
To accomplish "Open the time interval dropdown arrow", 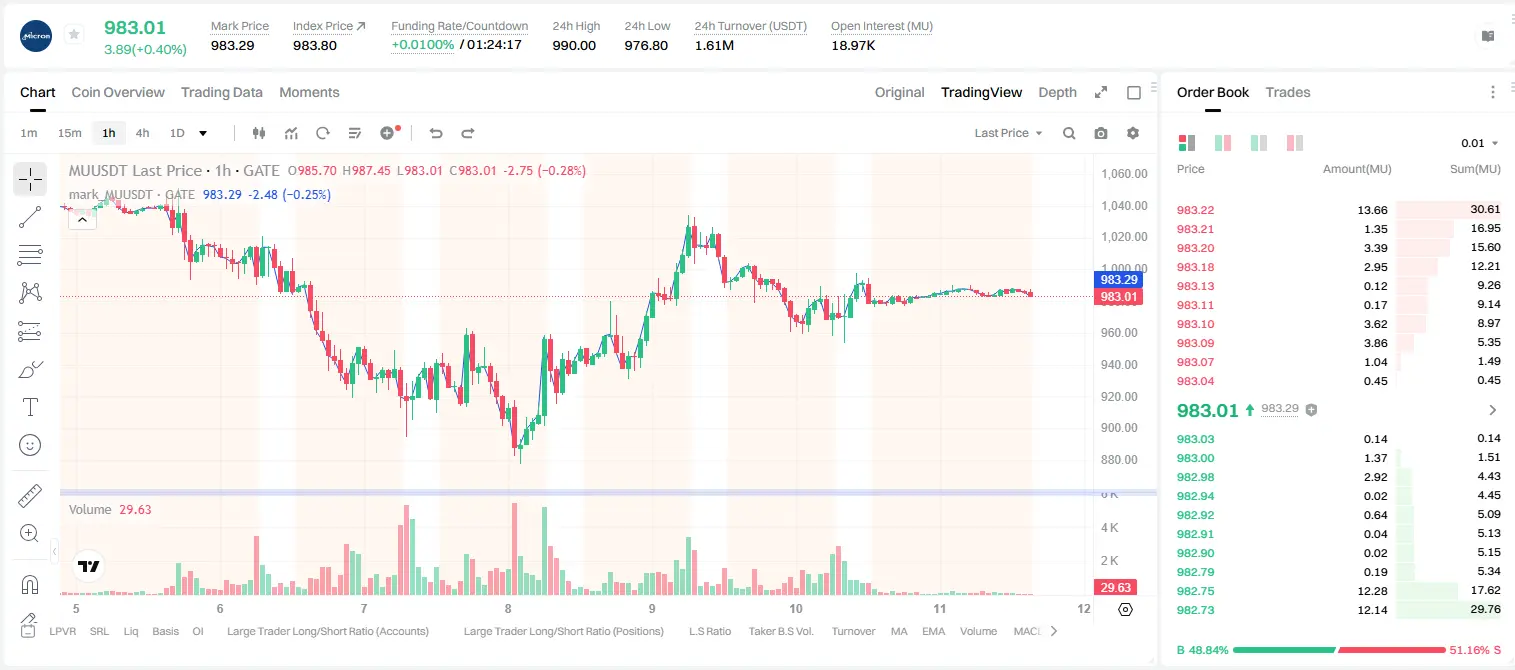I will (x=203, y=133).
